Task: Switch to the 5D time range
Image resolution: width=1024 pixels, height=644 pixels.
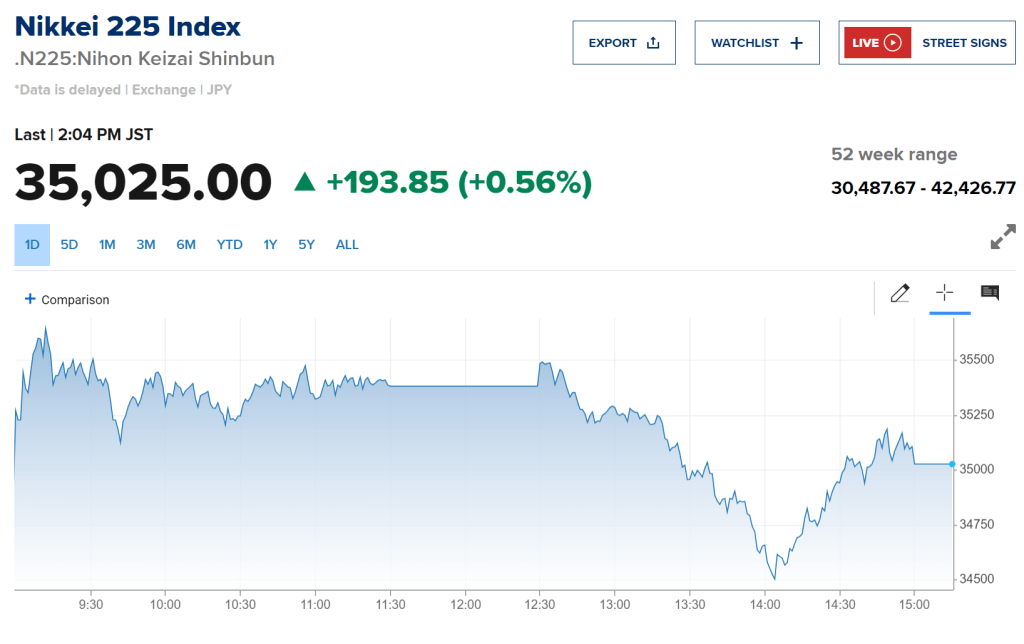Action: click(x=69, y=245)
